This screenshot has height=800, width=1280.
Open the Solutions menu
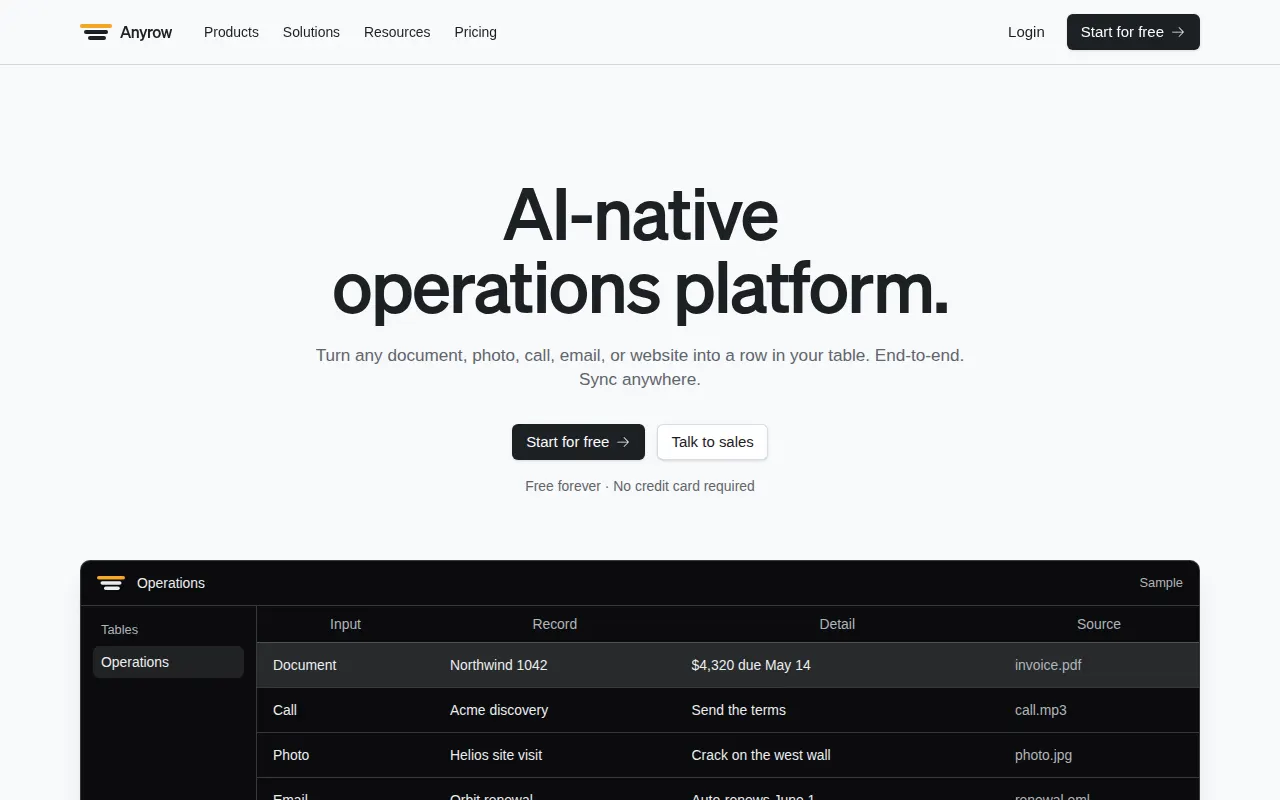(311, 32)
